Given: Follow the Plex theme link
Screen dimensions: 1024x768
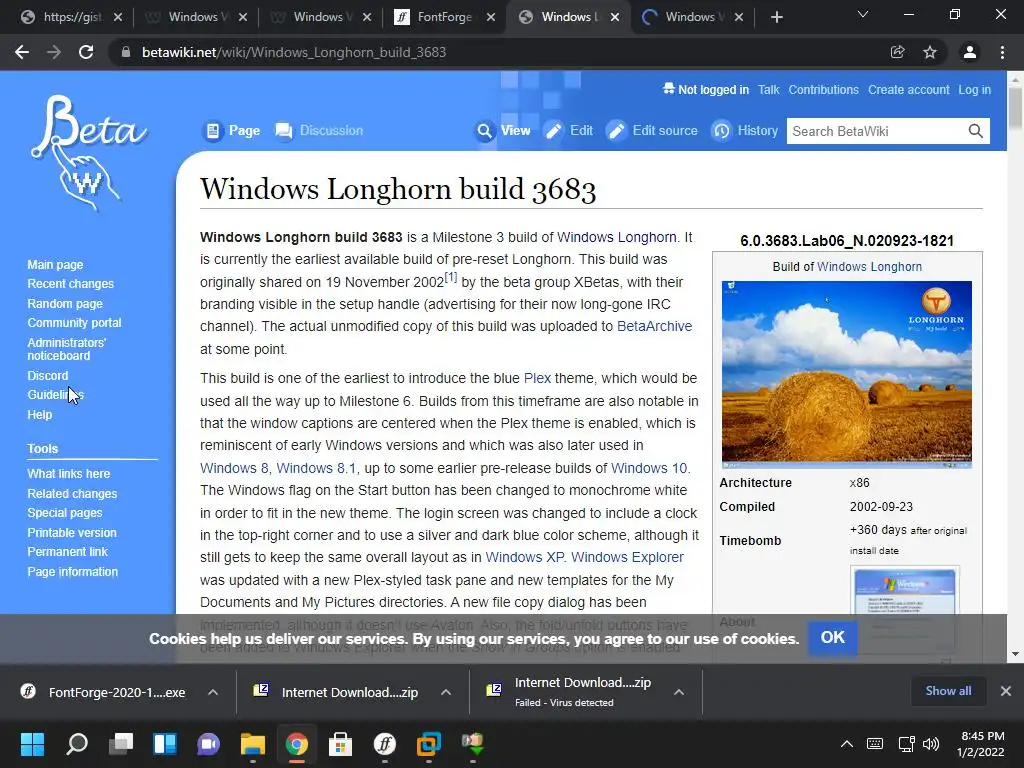Looking at the screenshot, I should 537,378.
